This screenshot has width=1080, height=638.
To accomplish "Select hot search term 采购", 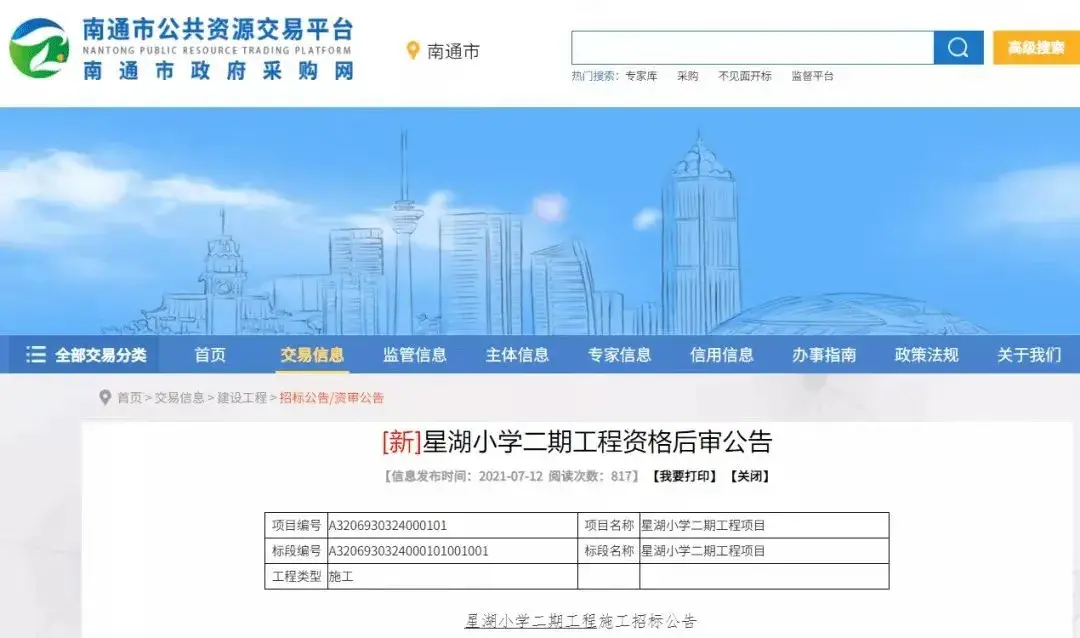I will tap(687, 76).
